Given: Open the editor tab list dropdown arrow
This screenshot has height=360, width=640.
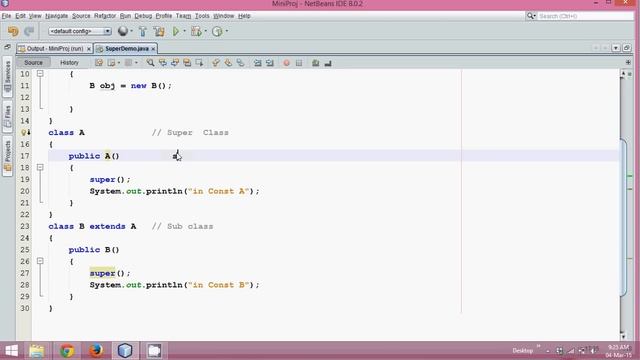Looking at the screenshot, I should point(616,48).
